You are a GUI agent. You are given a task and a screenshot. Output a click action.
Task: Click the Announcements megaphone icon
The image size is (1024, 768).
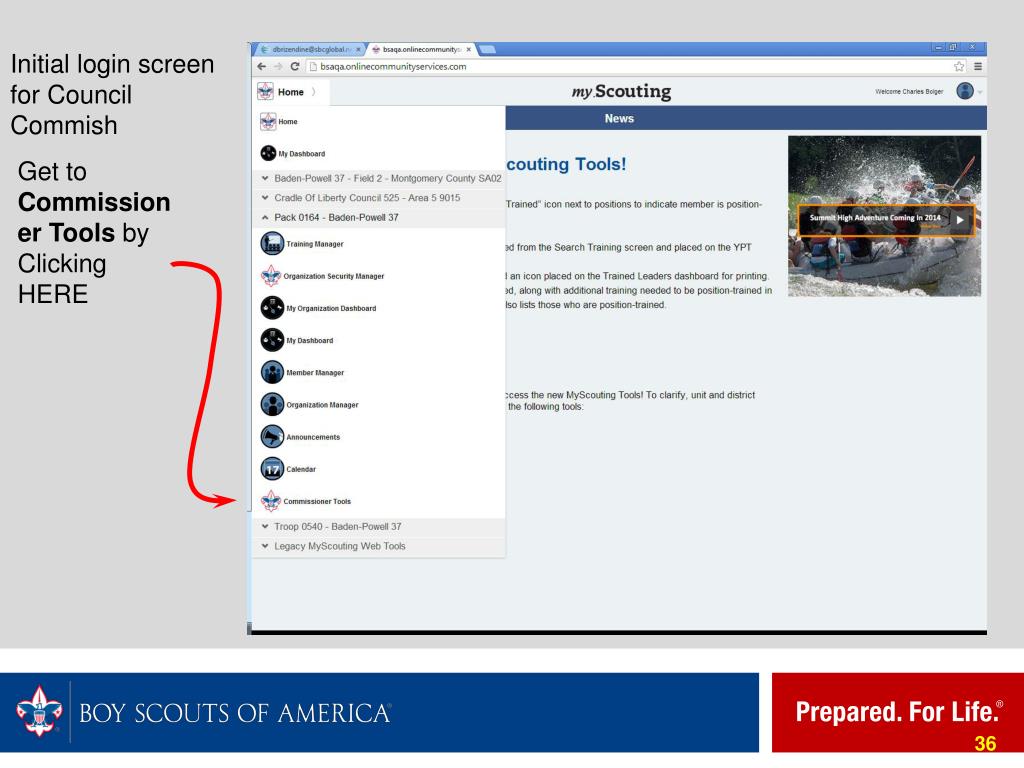click(x=272, y=436)
